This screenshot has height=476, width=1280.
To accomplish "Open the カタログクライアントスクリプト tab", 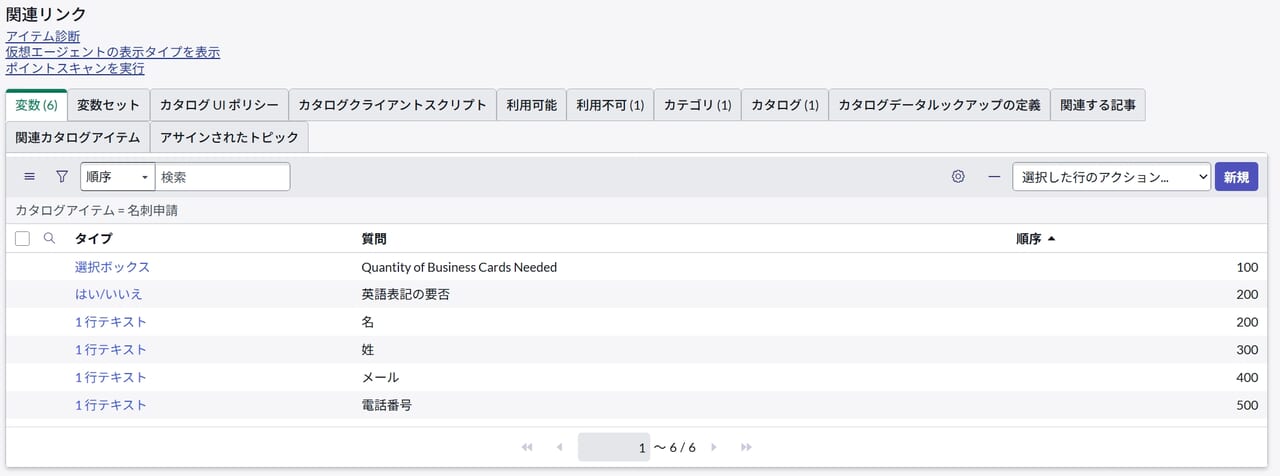I will (x=392, y=105).
